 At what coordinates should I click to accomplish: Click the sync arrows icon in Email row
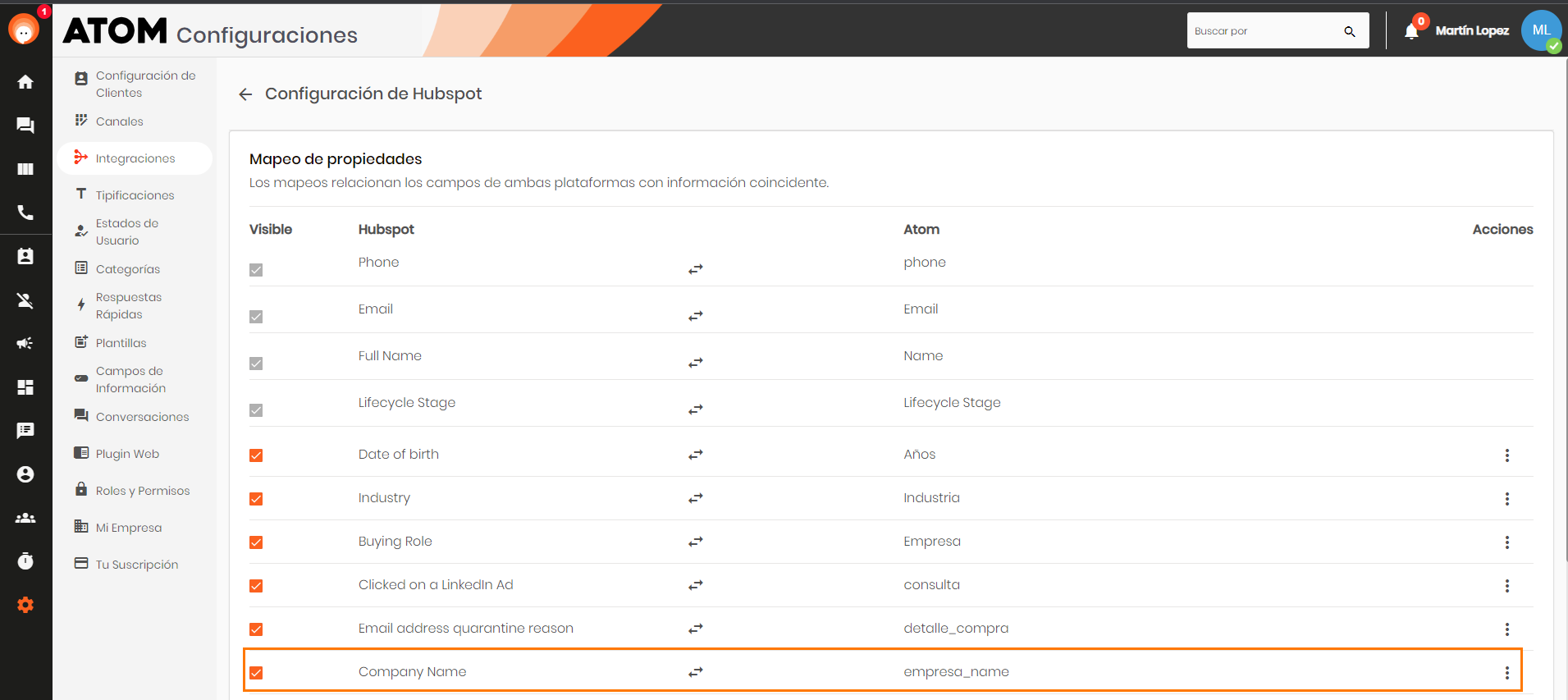point(696,316)
